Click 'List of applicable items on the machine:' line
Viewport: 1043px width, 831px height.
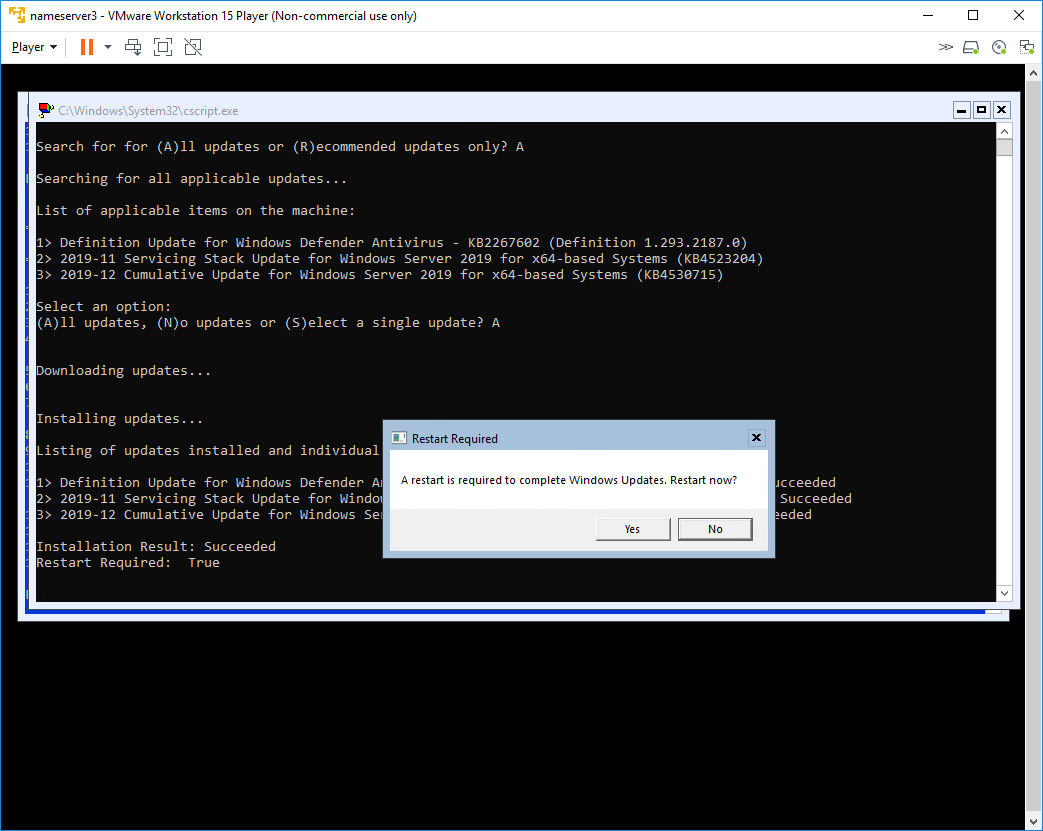[196, 210]
